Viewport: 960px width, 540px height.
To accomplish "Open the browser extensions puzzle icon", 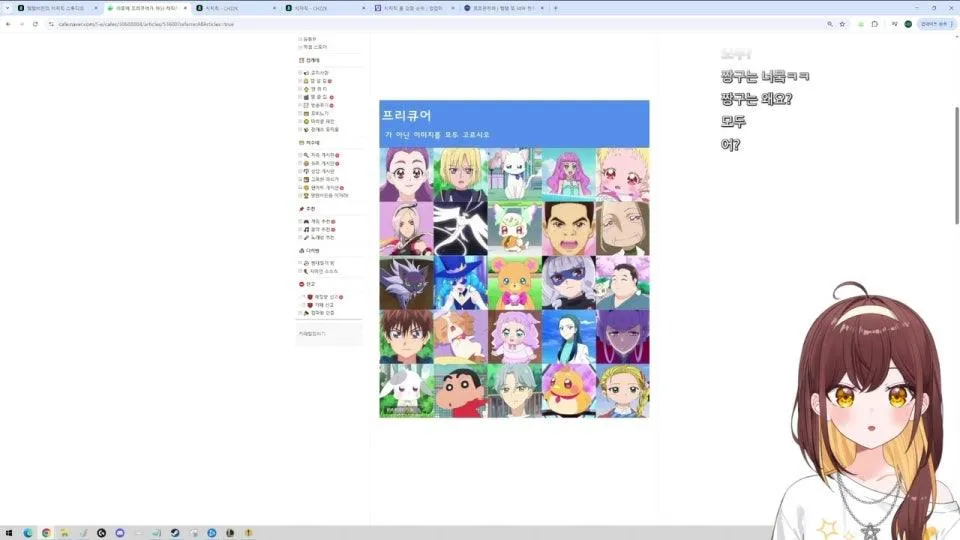I will (875, 24).
